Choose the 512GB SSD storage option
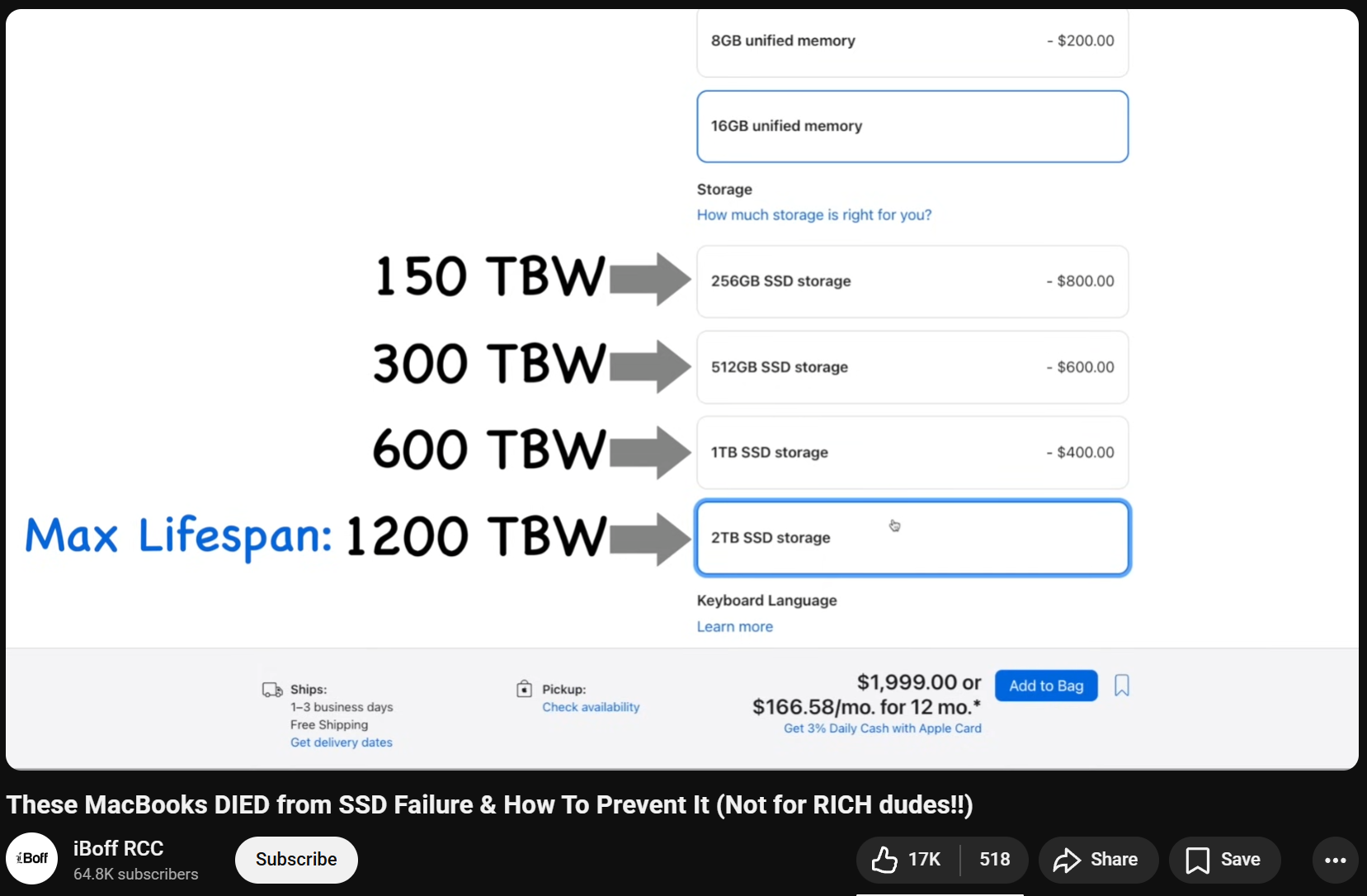The width and height of the screenshot is (1367, 896). [x=912, y=367]
